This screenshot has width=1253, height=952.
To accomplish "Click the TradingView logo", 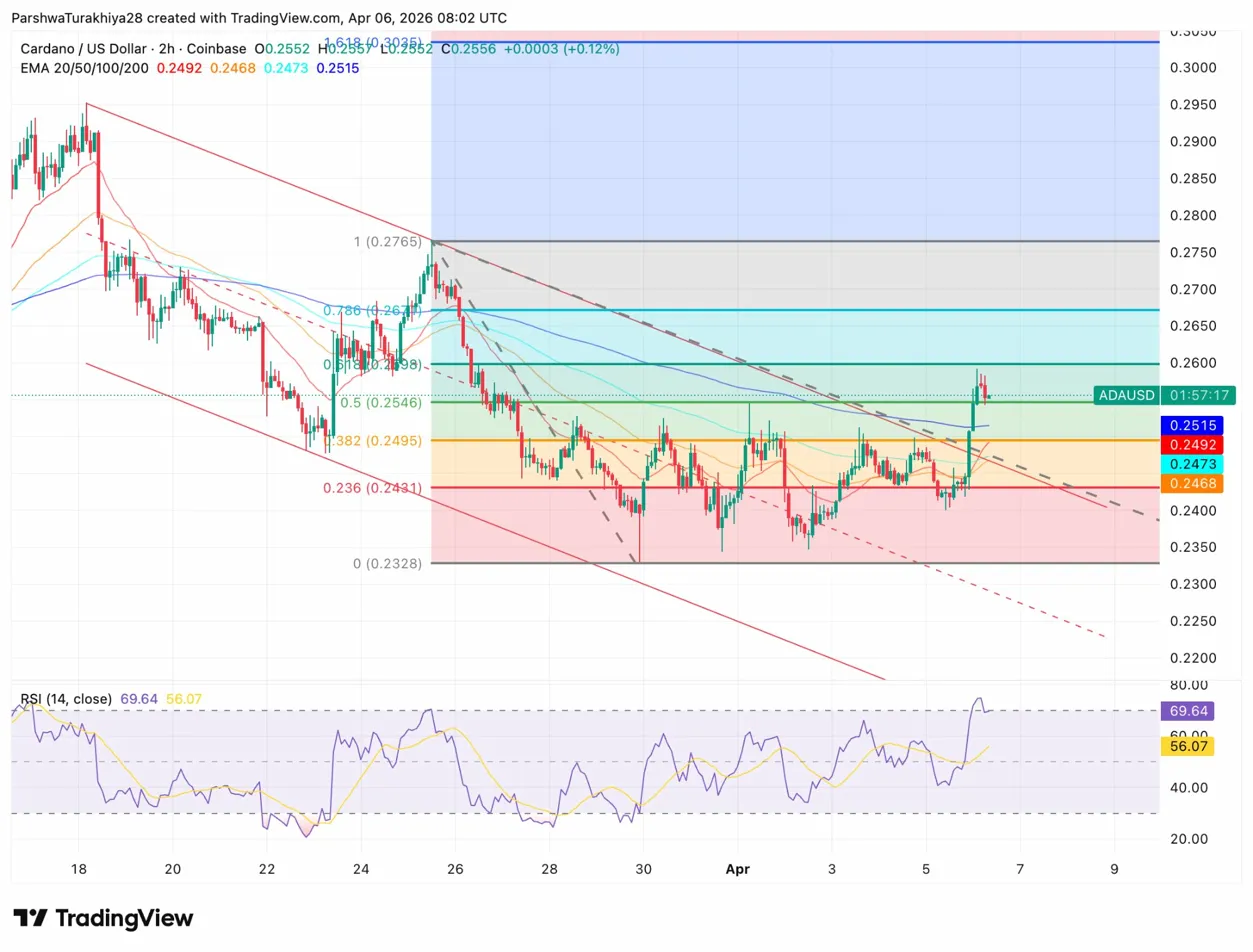I will 100,917.
